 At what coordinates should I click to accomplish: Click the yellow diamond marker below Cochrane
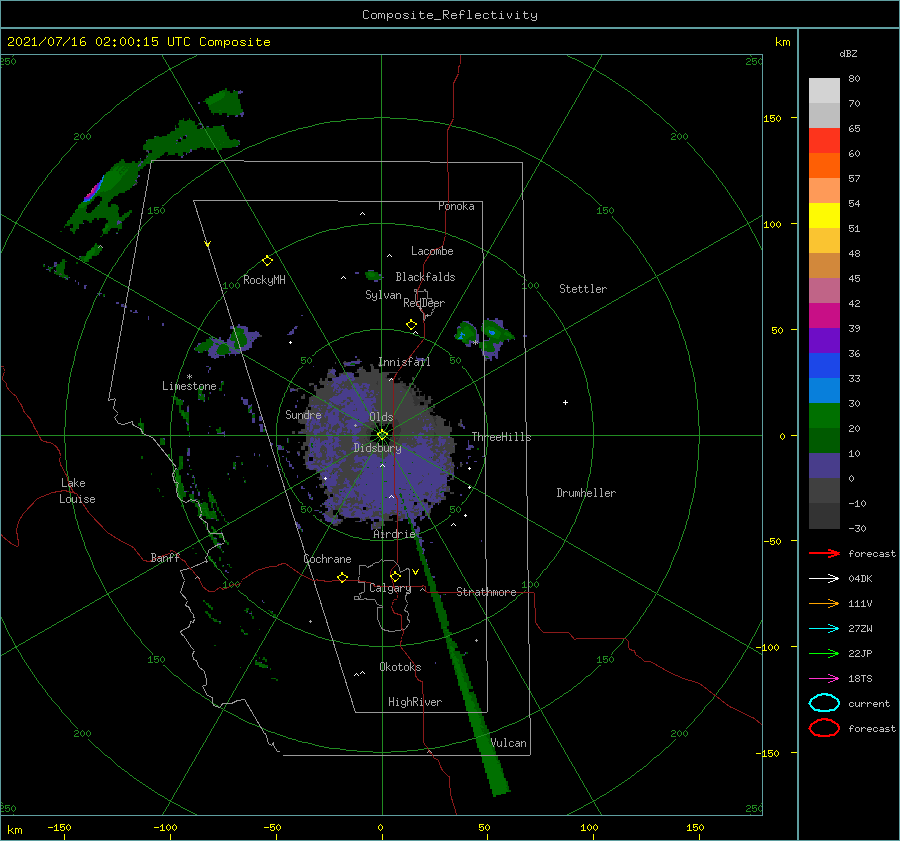[x=343, y=577]
